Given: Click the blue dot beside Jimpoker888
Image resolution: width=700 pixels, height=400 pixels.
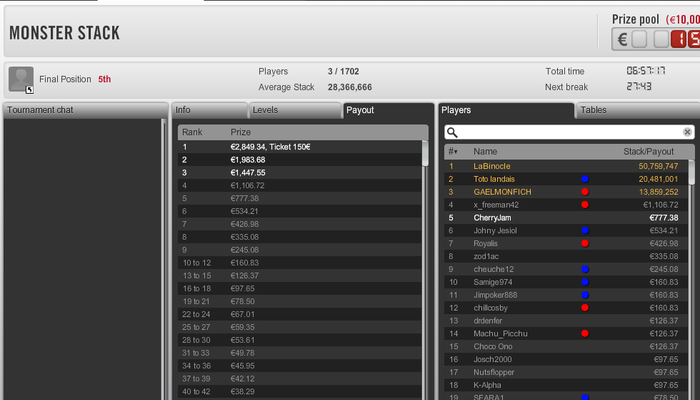Looking at the screenshot, I should pyautogui.click(x=585, y=295).
